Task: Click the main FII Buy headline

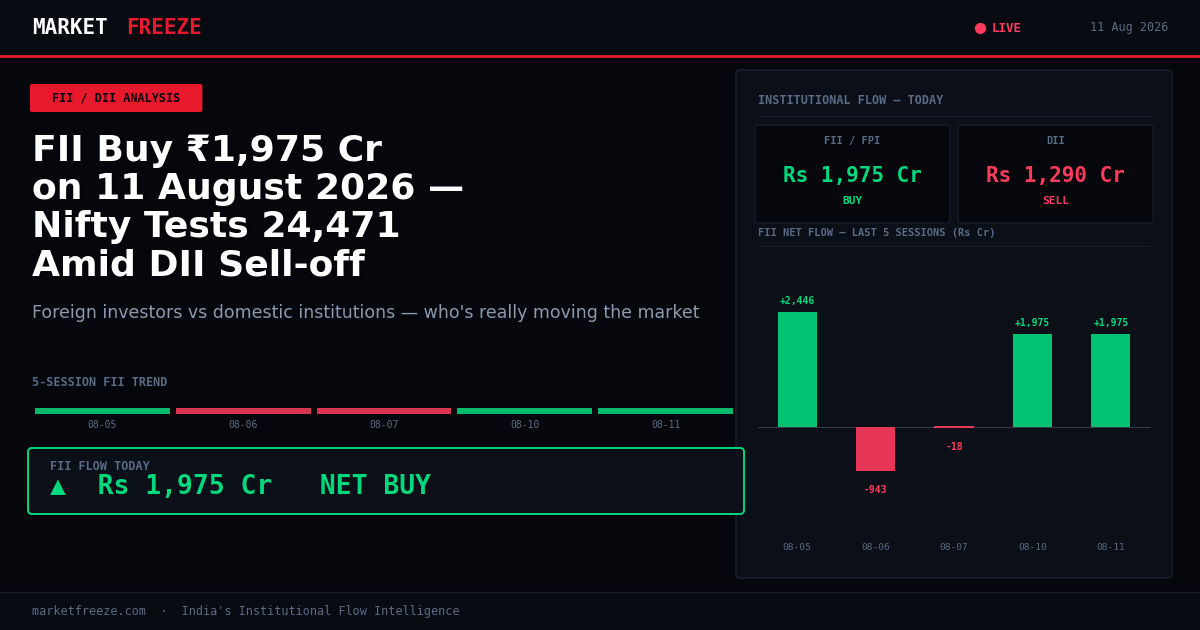Action: [248, 208]
